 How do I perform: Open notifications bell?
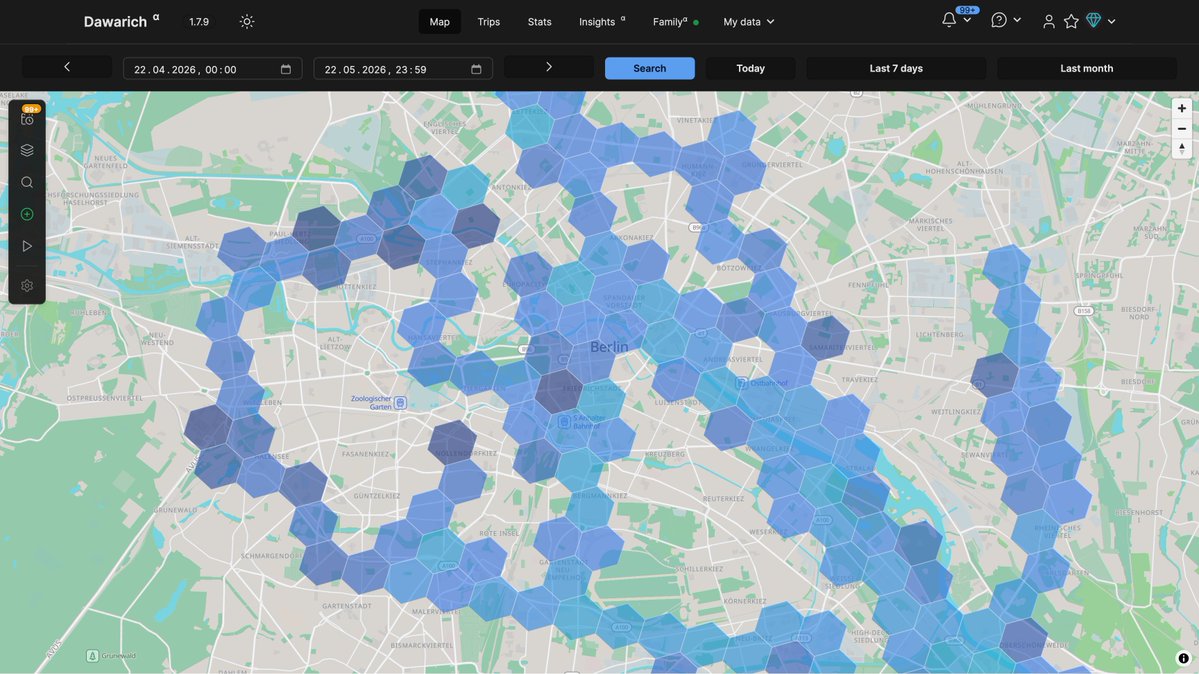pyautogui.click(x=949, y=21)
